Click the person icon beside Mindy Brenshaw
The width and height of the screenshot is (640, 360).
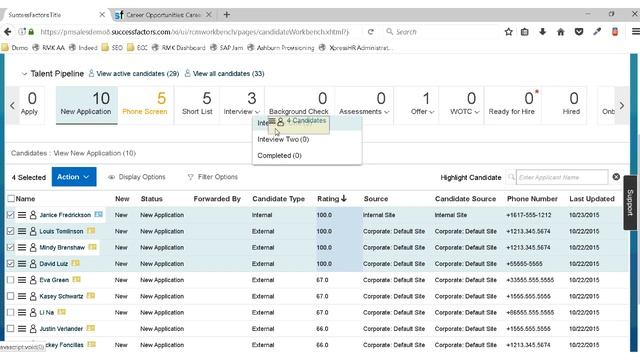tap(33, 248)
